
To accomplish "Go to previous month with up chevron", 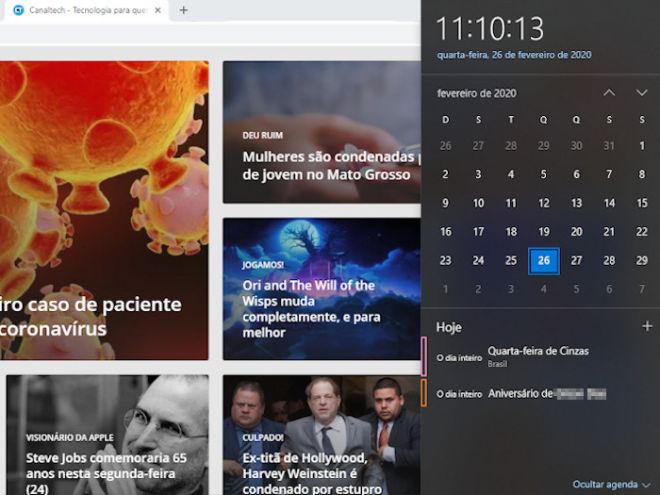I will (609, 93).
